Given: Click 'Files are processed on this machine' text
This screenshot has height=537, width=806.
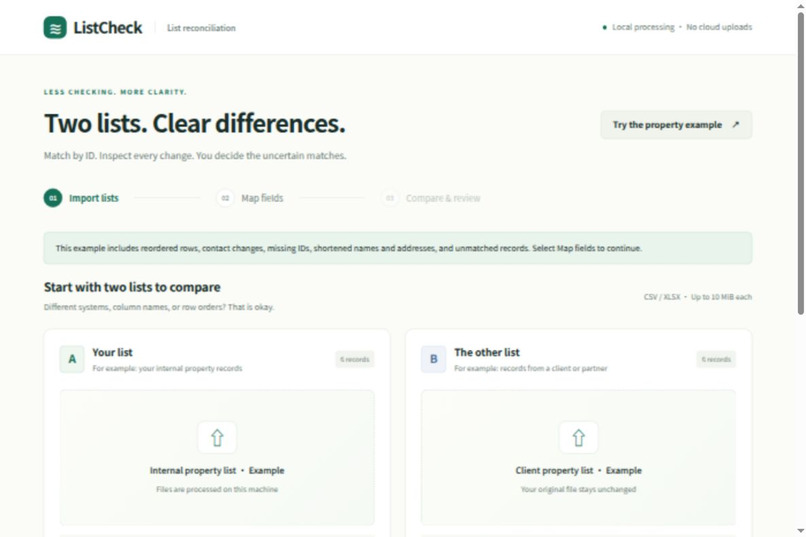Looking at the screenshot, I should (217, 489).
